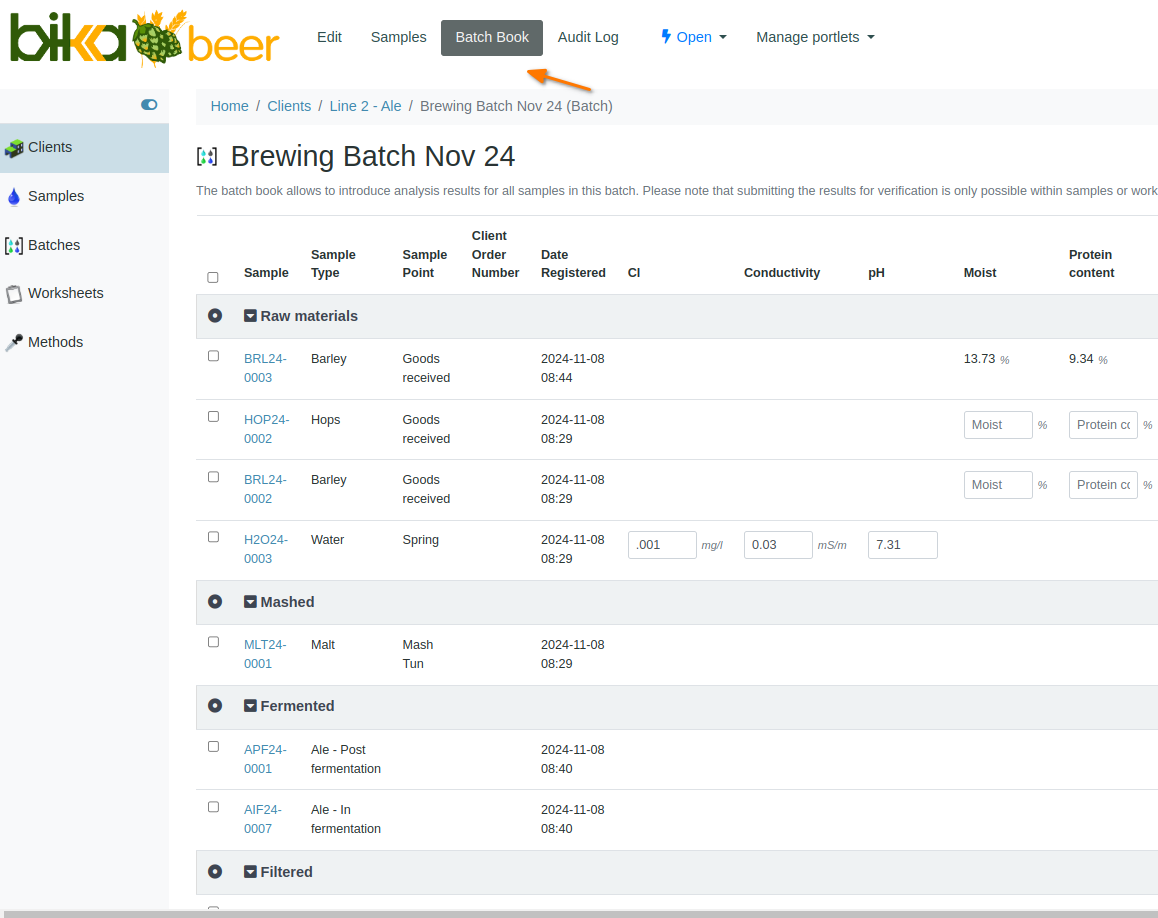Screen dimensions: 1158x918
Task: Collapse the Raw materials group via its circle icon
Action: tap(214, 315)
